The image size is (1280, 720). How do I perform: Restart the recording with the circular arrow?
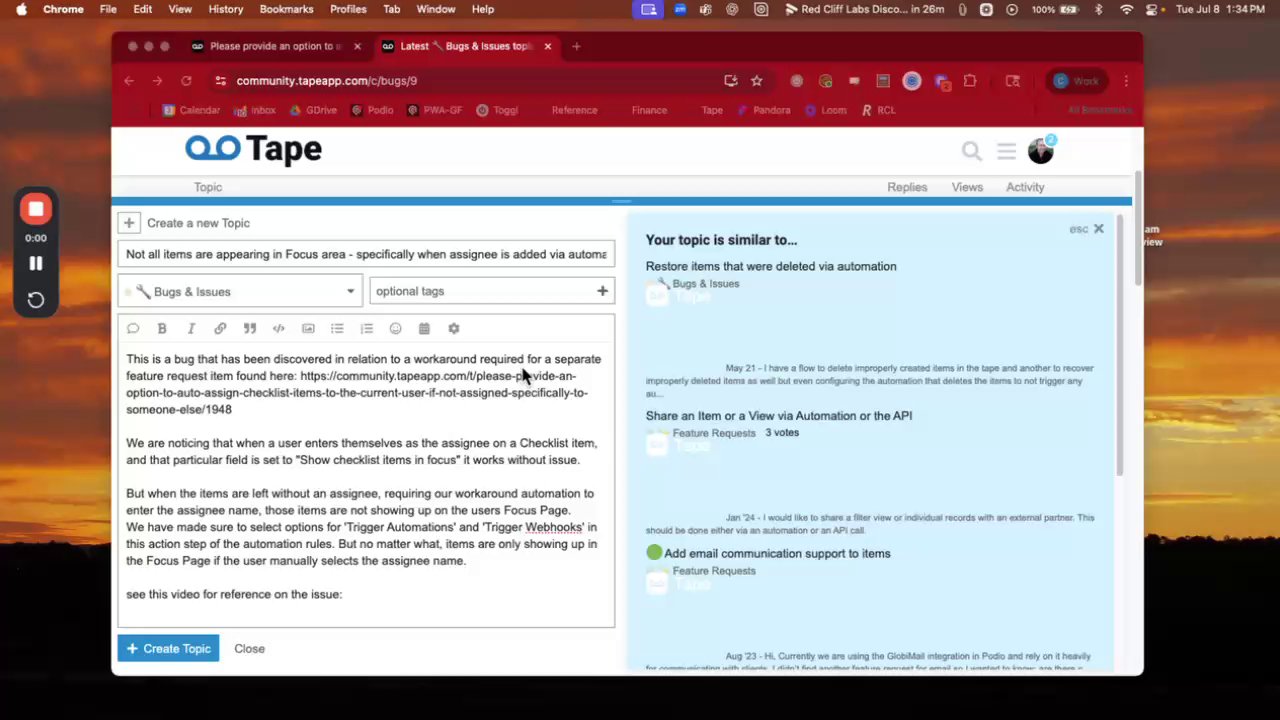[x=36, y=300]
